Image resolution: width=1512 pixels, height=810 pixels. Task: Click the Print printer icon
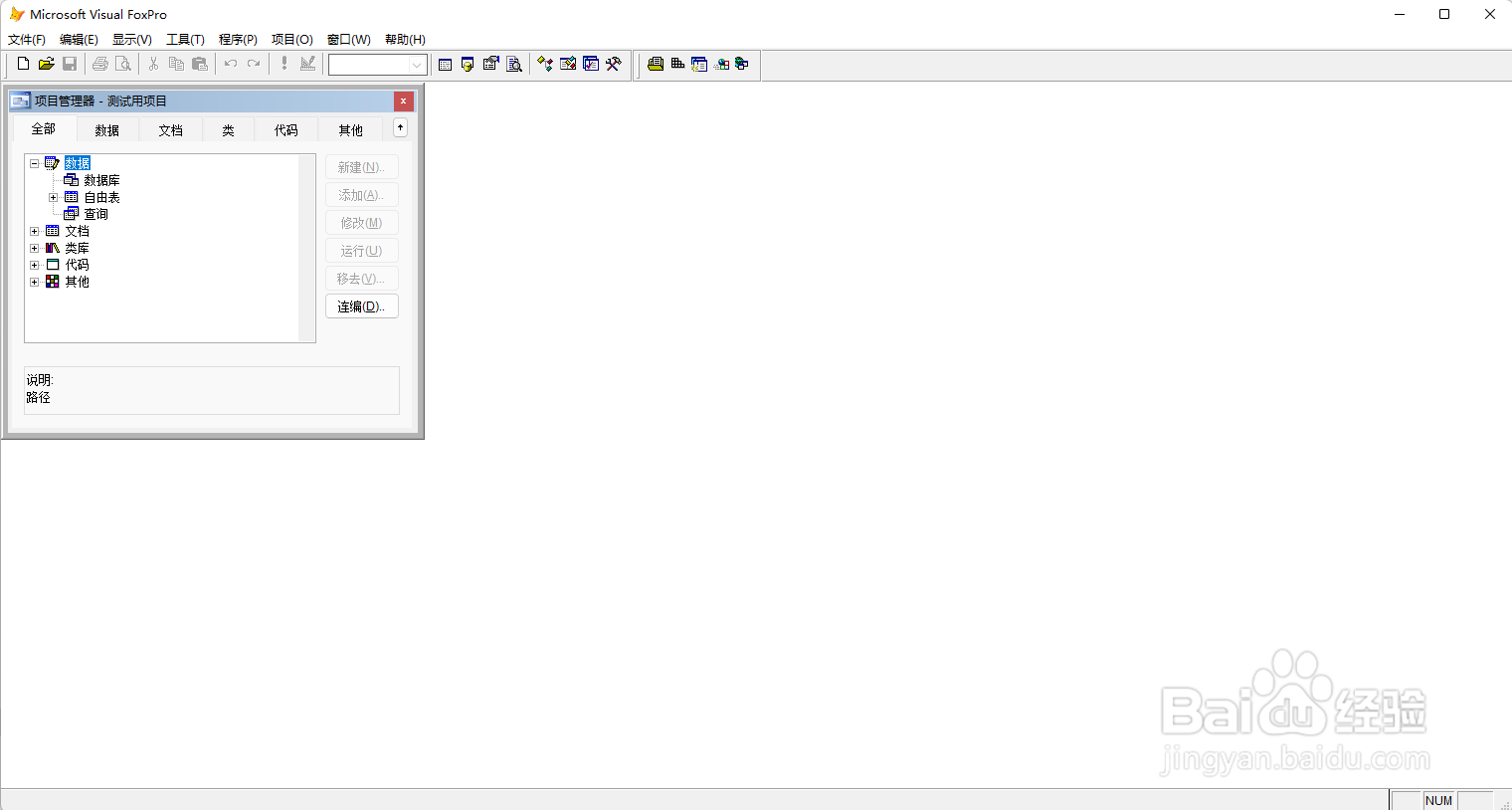pos(99,64)
